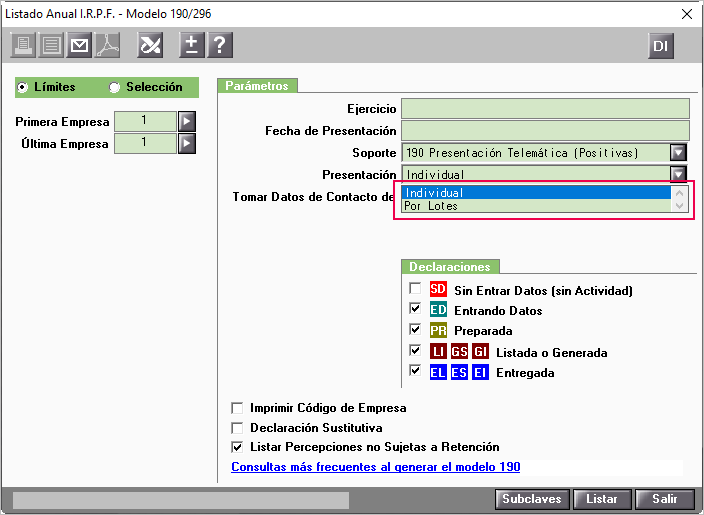Click the printer icon in toolbar
Screen dimensions: 704x515
point(23,45)
